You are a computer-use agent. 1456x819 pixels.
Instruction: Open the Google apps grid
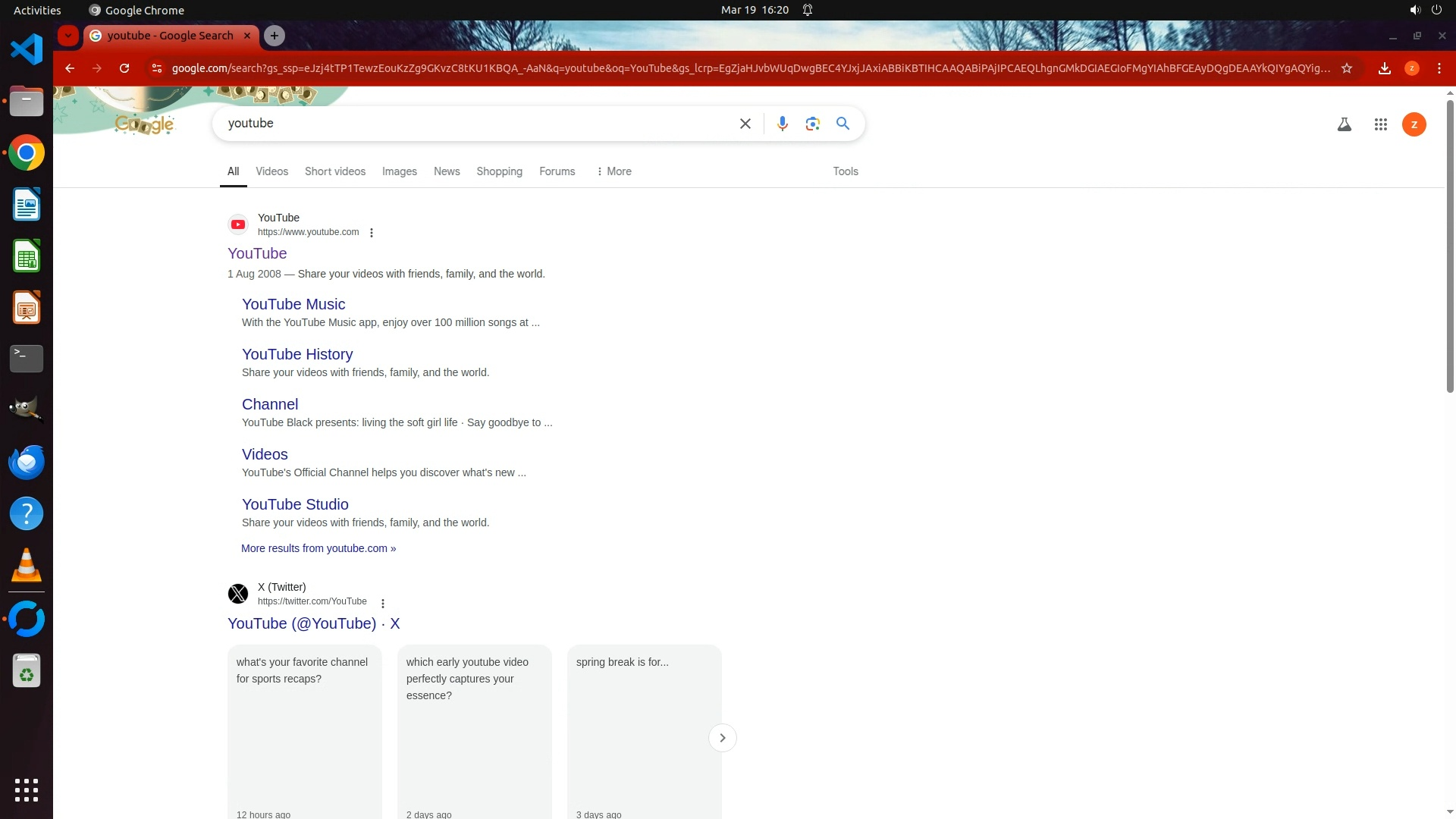click(1380, 124)
